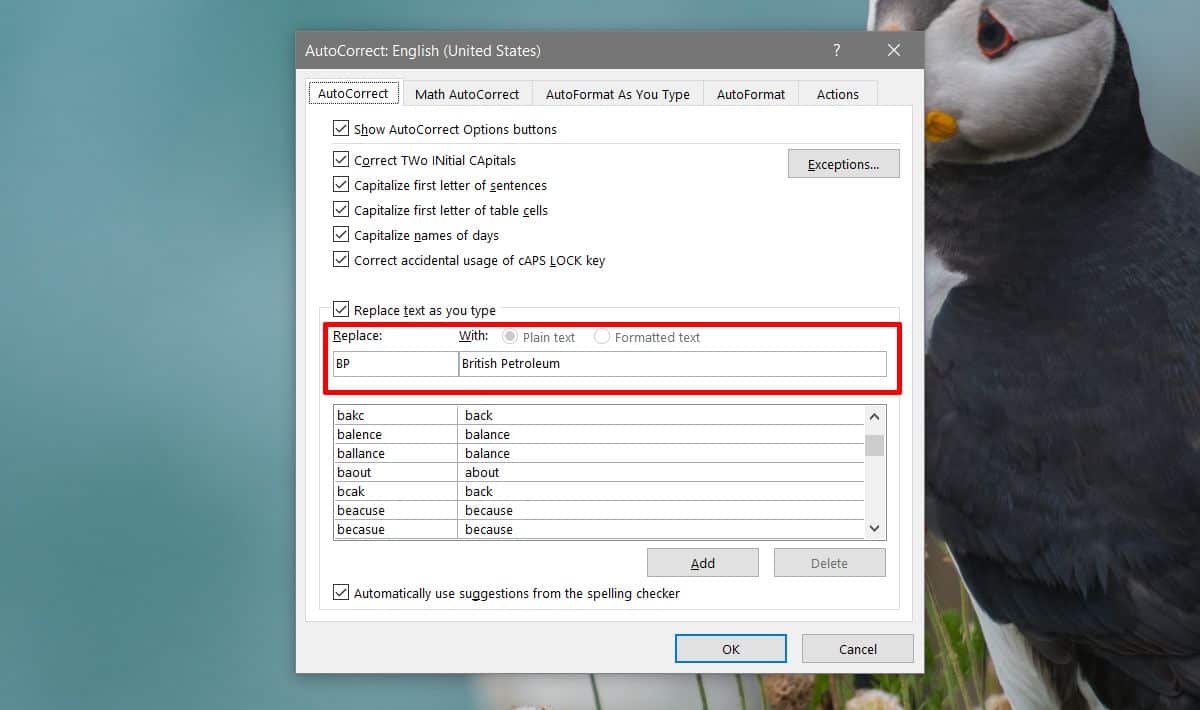Image resolution: width=1200 pixels, height=710 pixels.
Task: Open the AutoFormat As You Type tab
Action: pyautogui.click(x=617, y=93)
